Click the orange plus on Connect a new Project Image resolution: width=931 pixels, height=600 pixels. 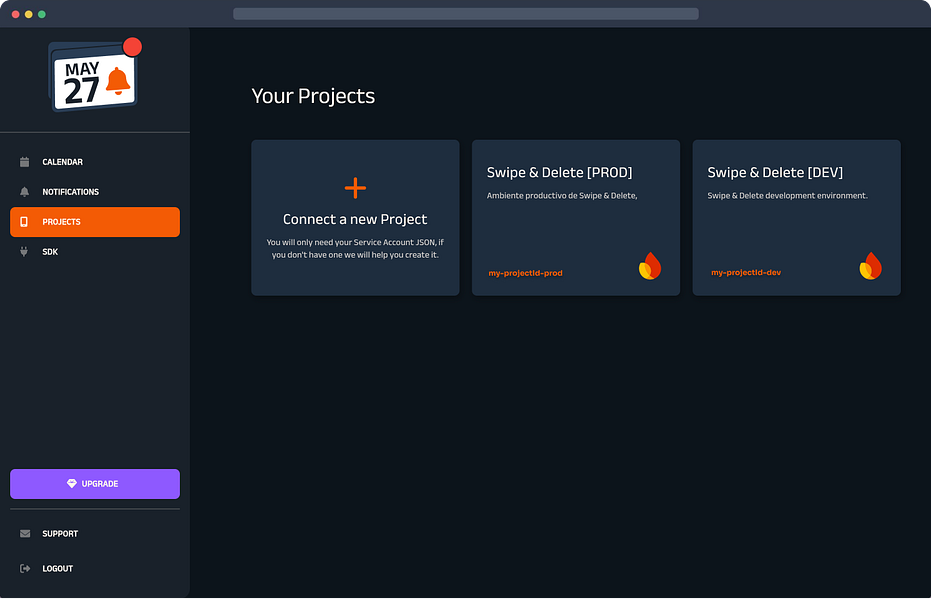pyautogui.click(x=355, y=186)
